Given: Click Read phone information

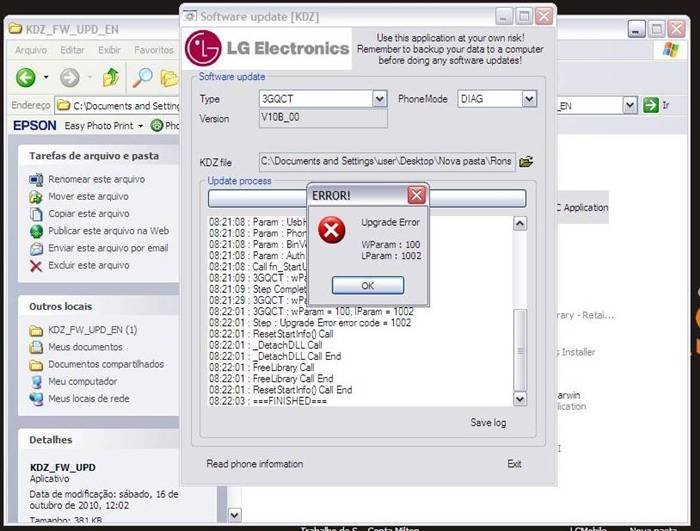Looking at the screenshot, I should coord(254,464).
